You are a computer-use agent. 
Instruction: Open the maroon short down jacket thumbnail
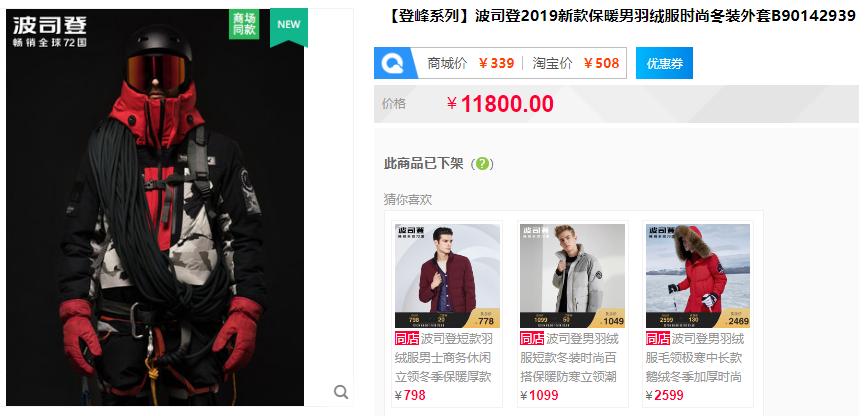click(447, 276)
